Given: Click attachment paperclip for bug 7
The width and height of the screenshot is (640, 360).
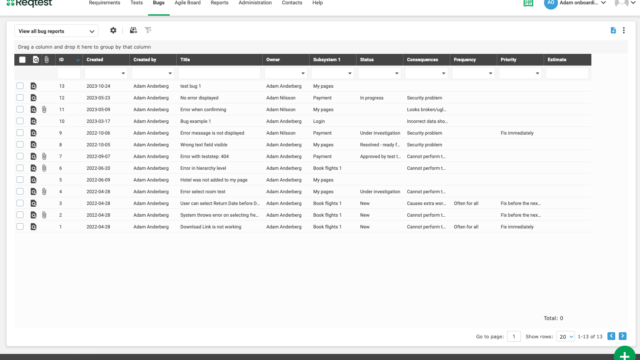Looking at the screenshot, I should coord(44,156).
